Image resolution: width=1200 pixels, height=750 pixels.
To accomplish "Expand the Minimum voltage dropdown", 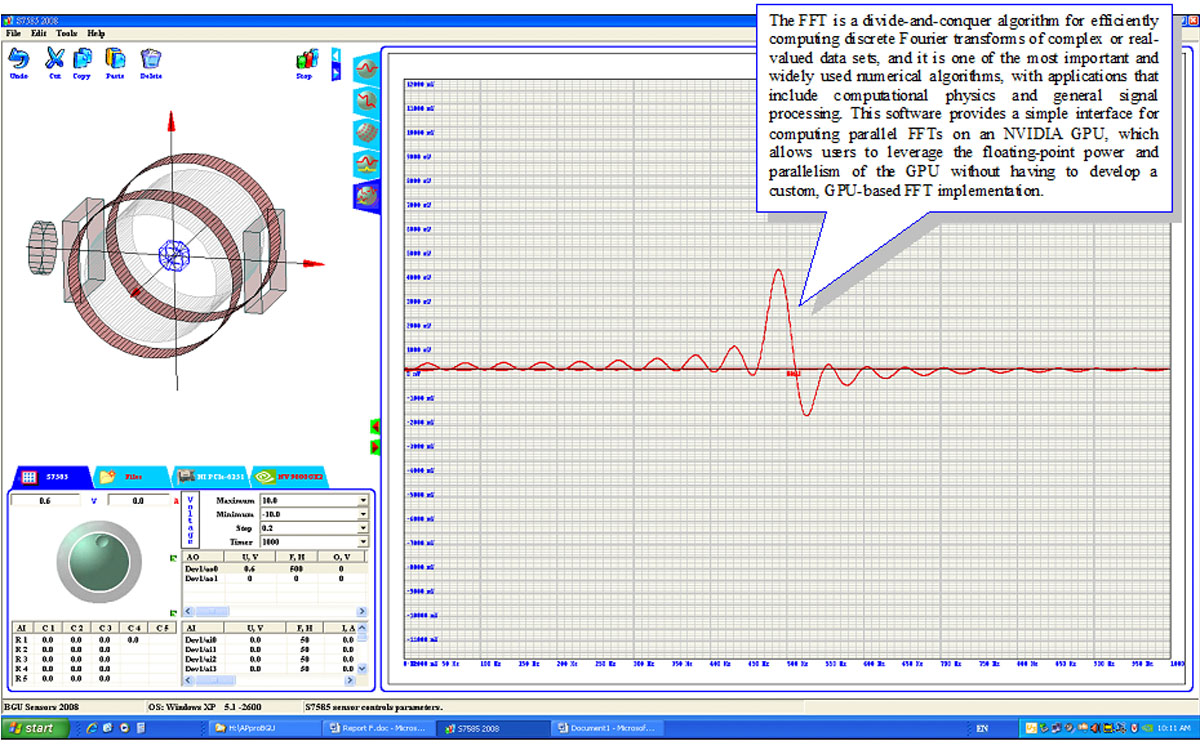I will 362,514.
